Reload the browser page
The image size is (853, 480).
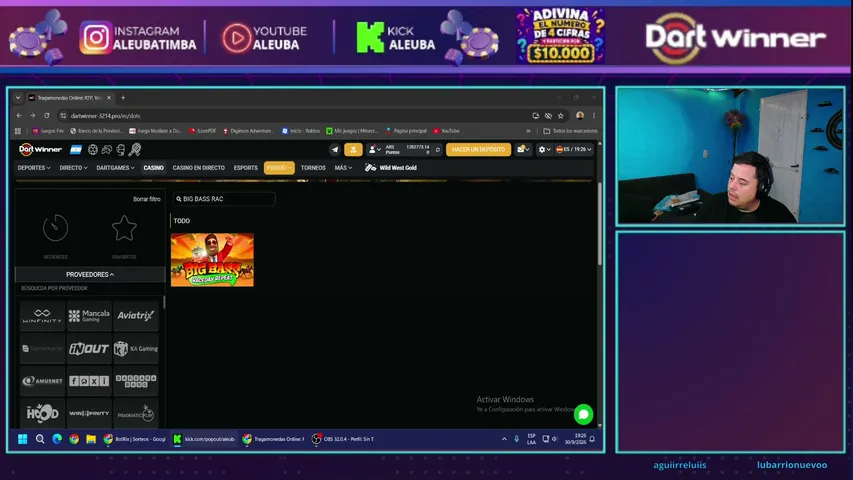(x=47, y=115)
